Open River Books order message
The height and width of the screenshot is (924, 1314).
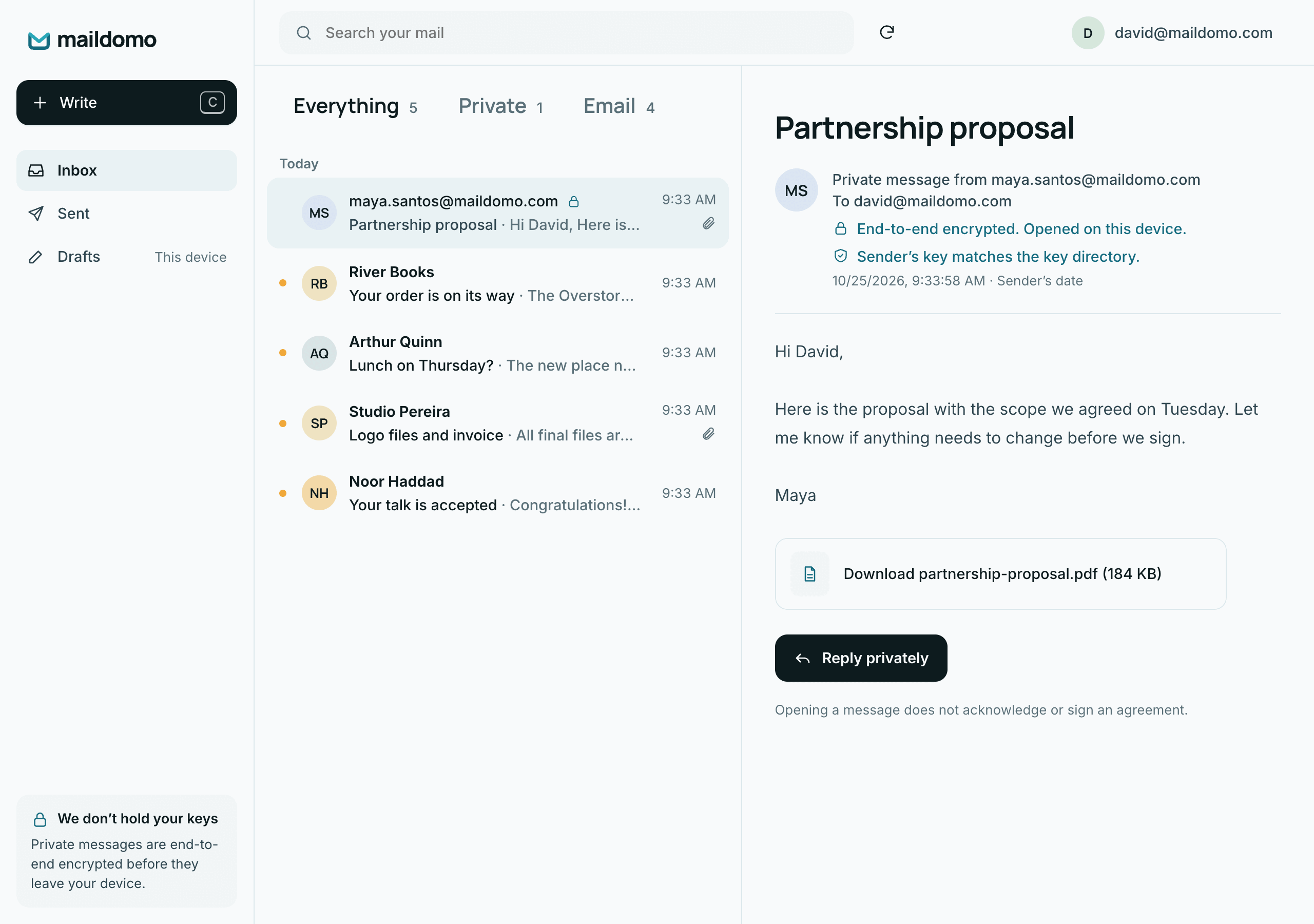497,283
